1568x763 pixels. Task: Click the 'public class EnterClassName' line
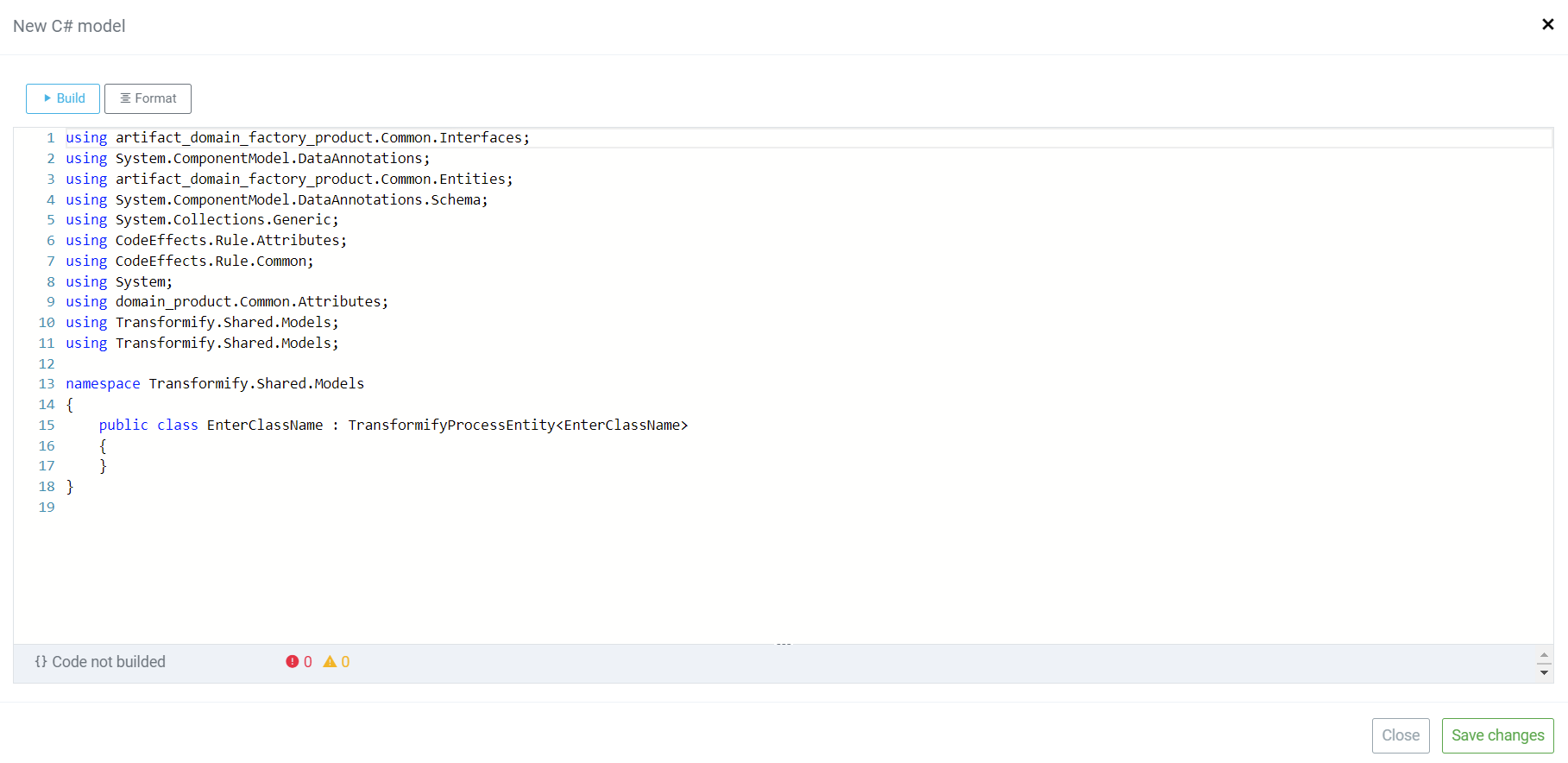[394, 426]
